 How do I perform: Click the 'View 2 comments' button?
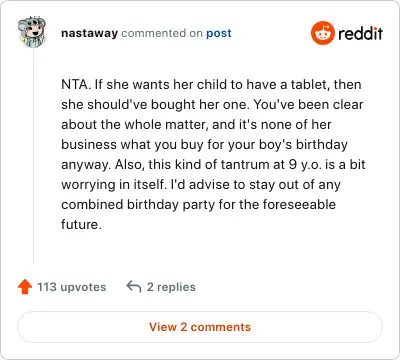200,327
